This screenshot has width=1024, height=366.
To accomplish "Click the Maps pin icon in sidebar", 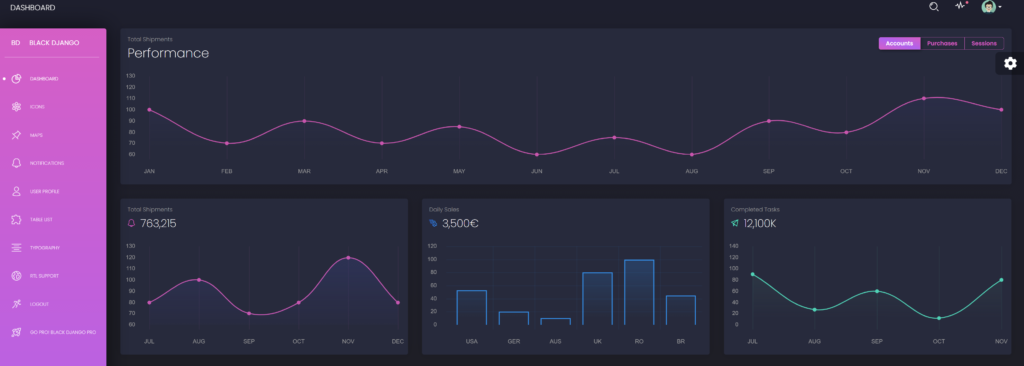I will (16, 135).
